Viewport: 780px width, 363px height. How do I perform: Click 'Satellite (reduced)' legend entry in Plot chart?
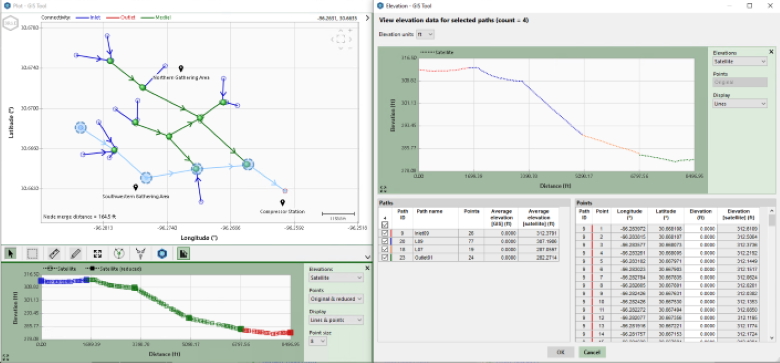(113, 269)
